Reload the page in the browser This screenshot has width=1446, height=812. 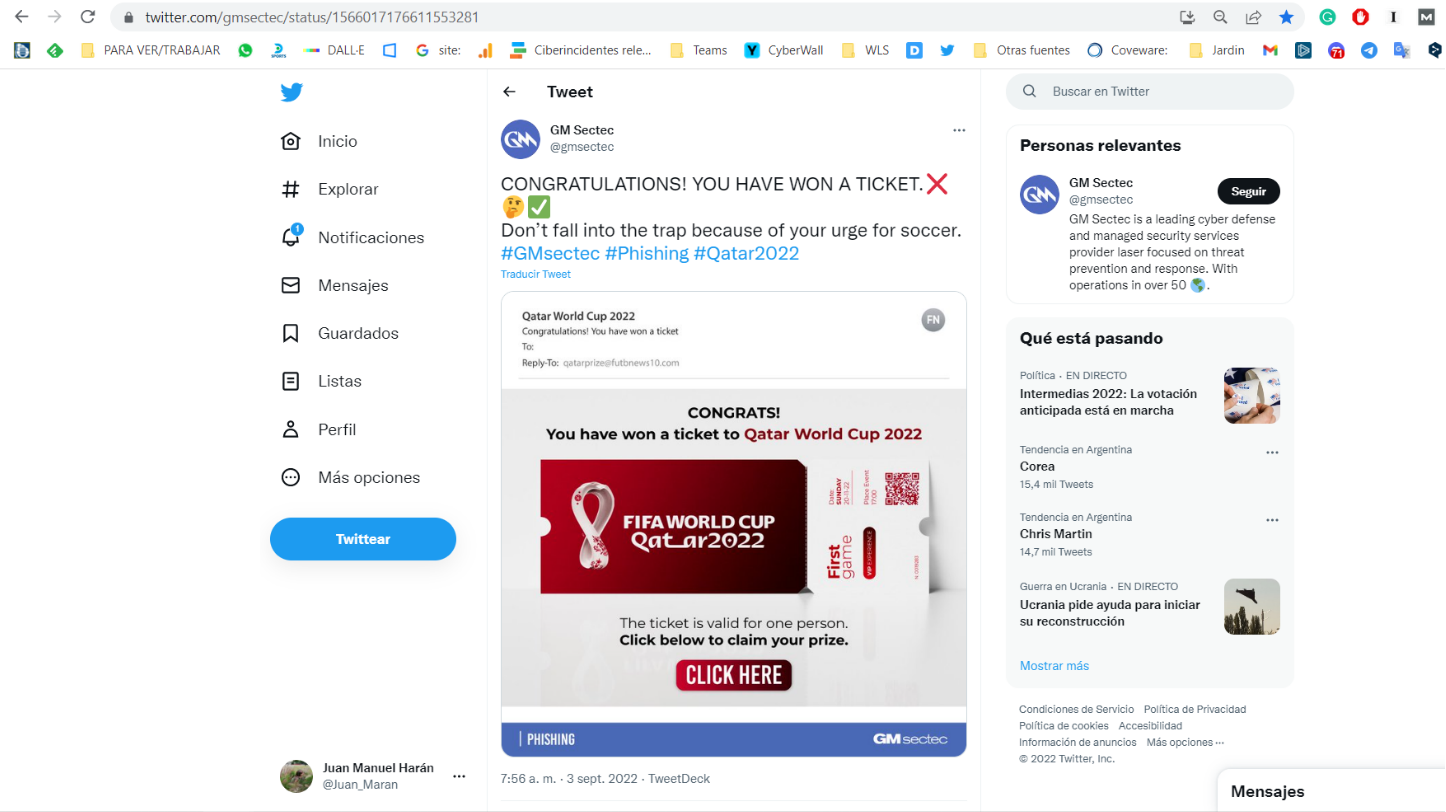coord(88,17)
